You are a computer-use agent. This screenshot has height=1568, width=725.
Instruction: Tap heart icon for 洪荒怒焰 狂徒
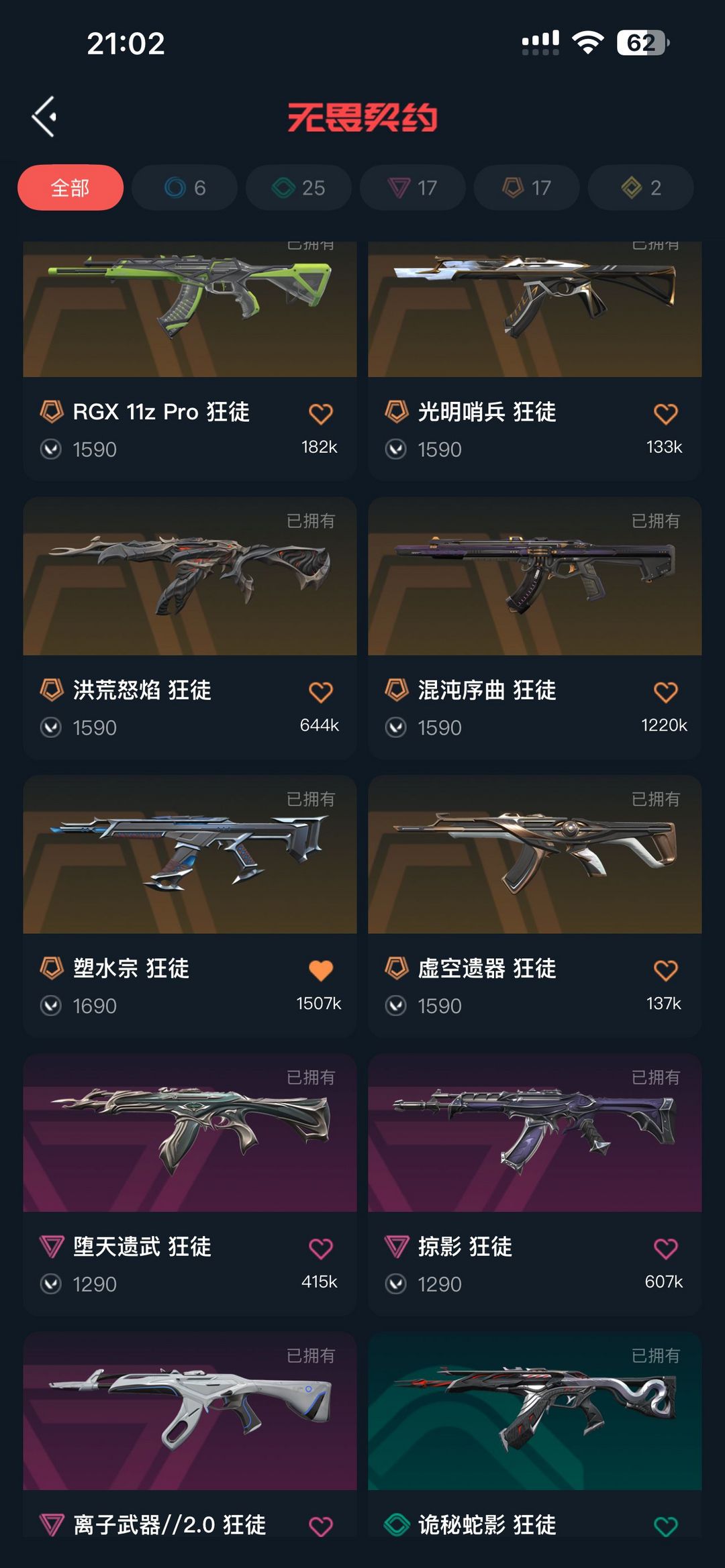pos(321,692)
